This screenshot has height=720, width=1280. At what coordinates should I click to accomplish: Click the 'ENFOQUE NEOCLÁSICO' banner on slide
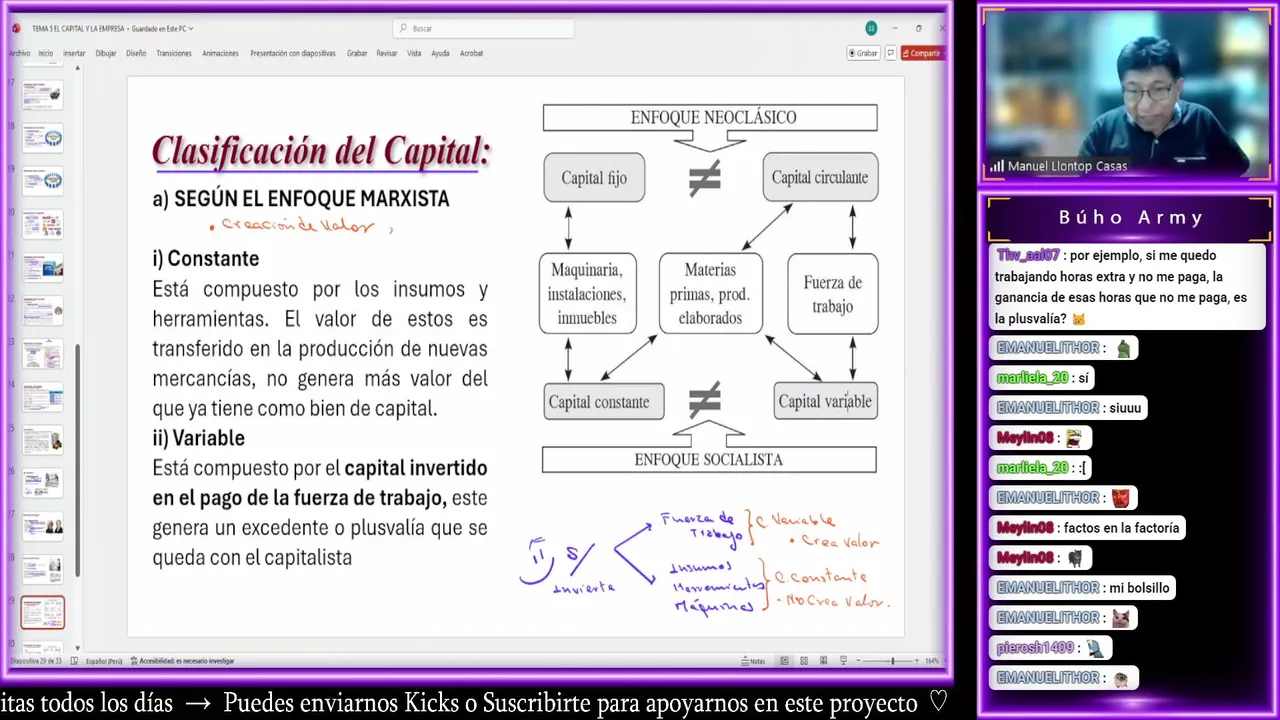pos(710,117)
